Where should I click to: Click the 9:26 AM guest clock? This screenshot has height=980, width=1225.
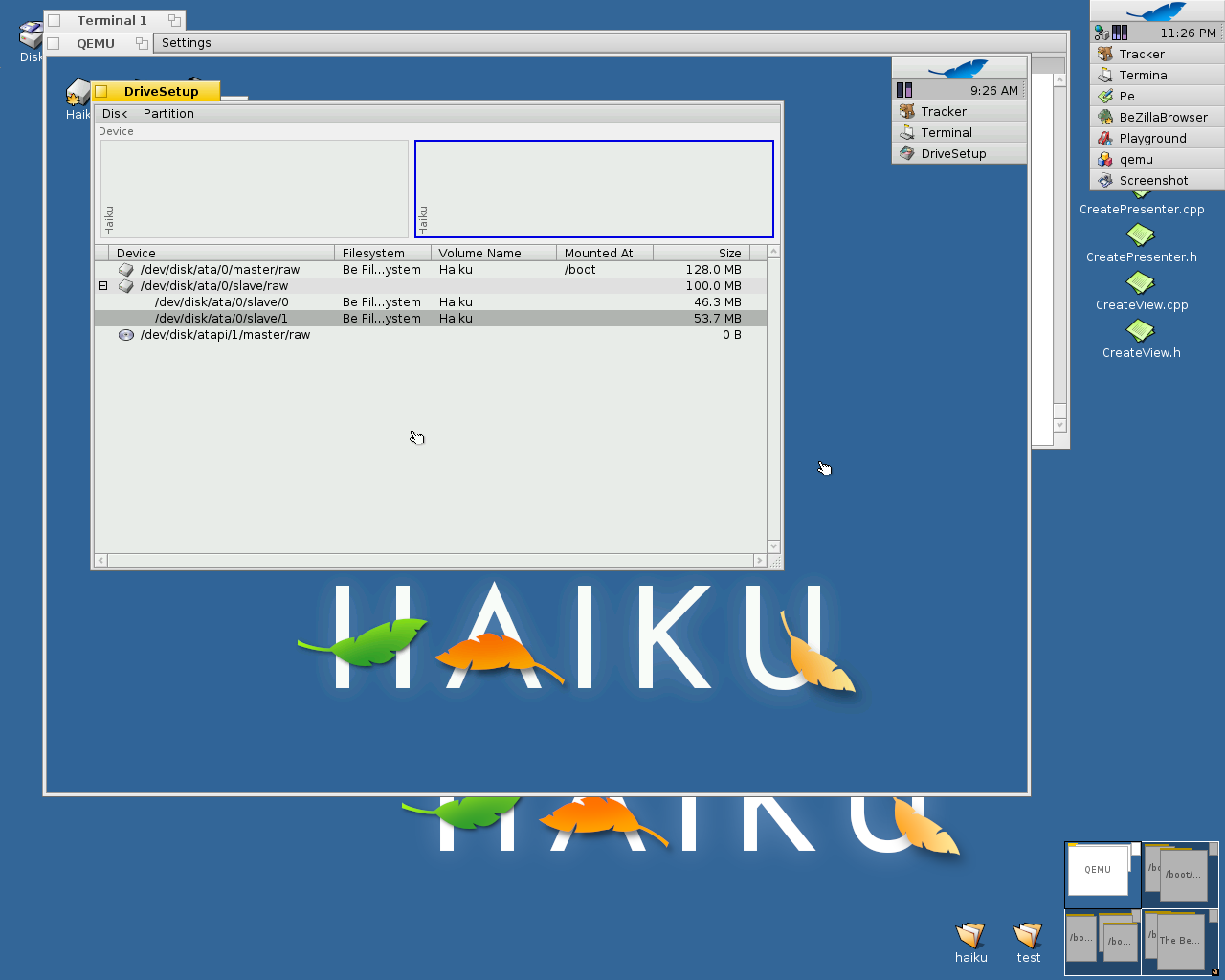point(994,91)
